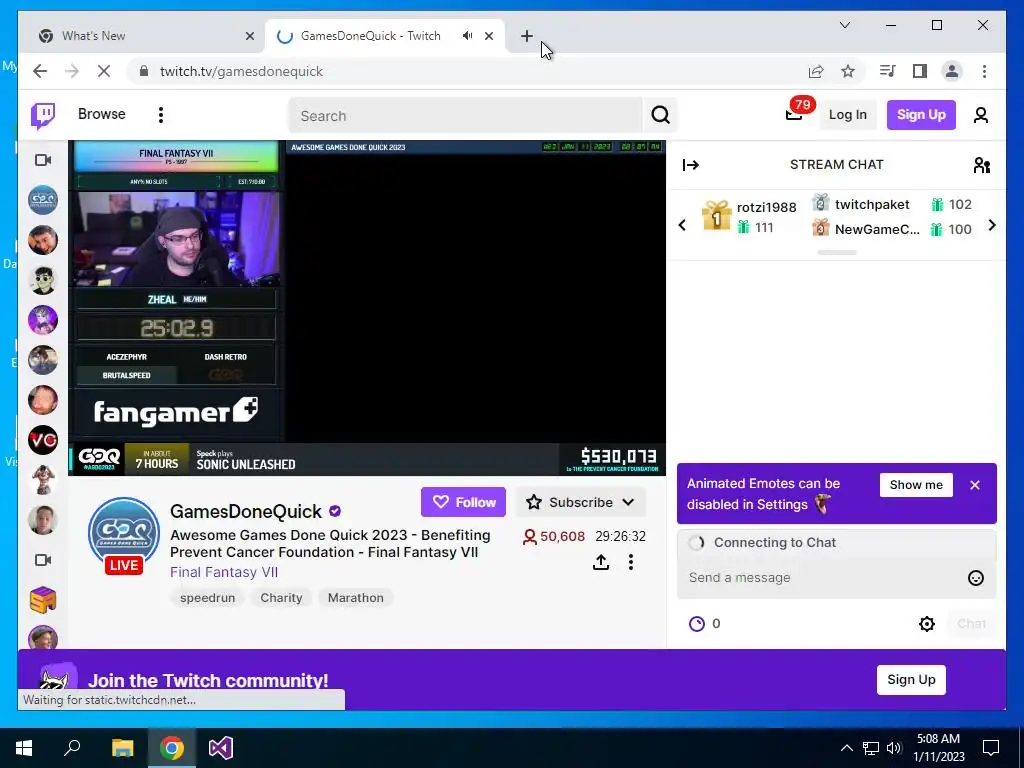Show previous gift leaderboard entries

[682, 225]
